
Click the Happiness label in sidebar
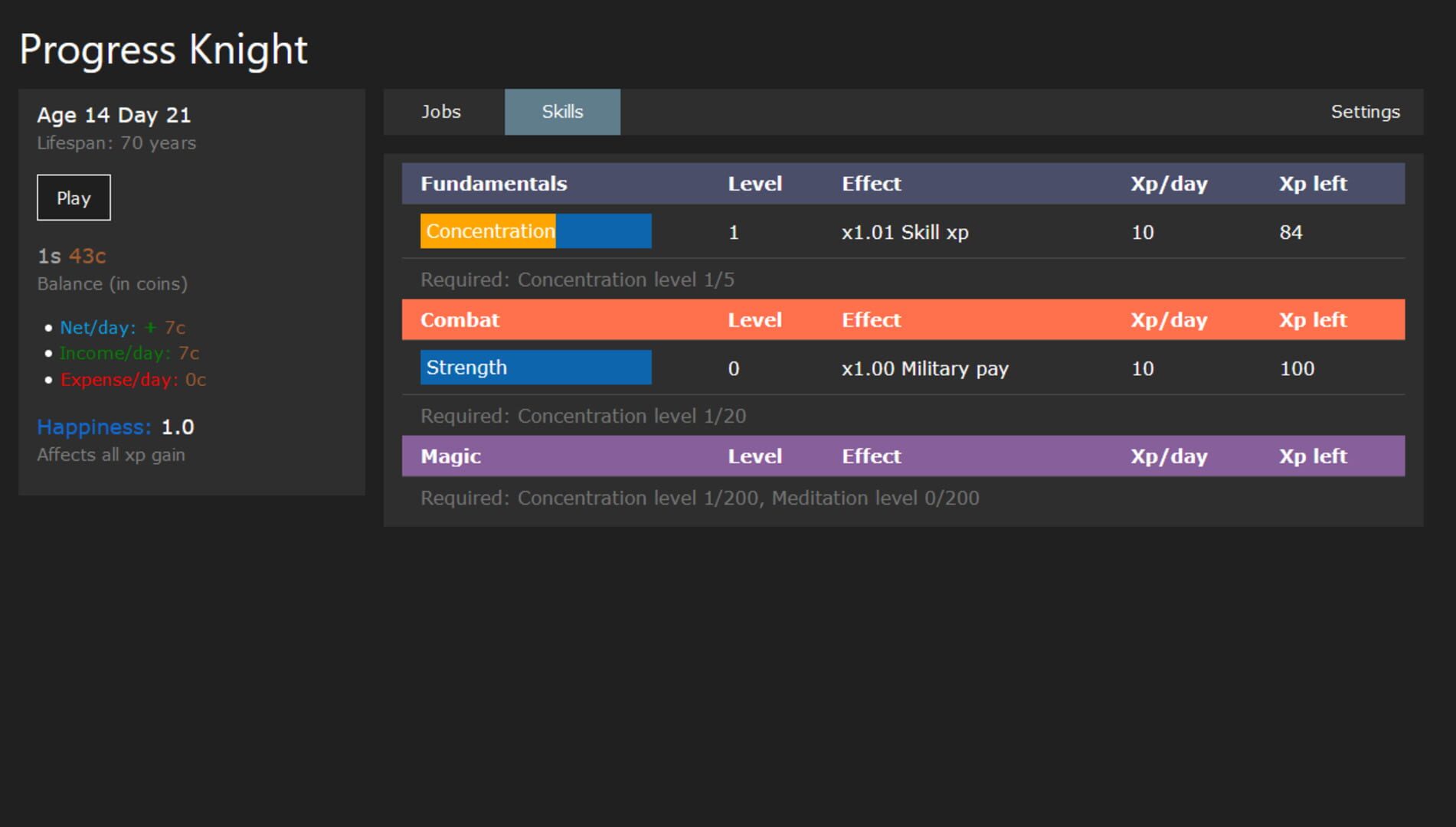(94, 427)
